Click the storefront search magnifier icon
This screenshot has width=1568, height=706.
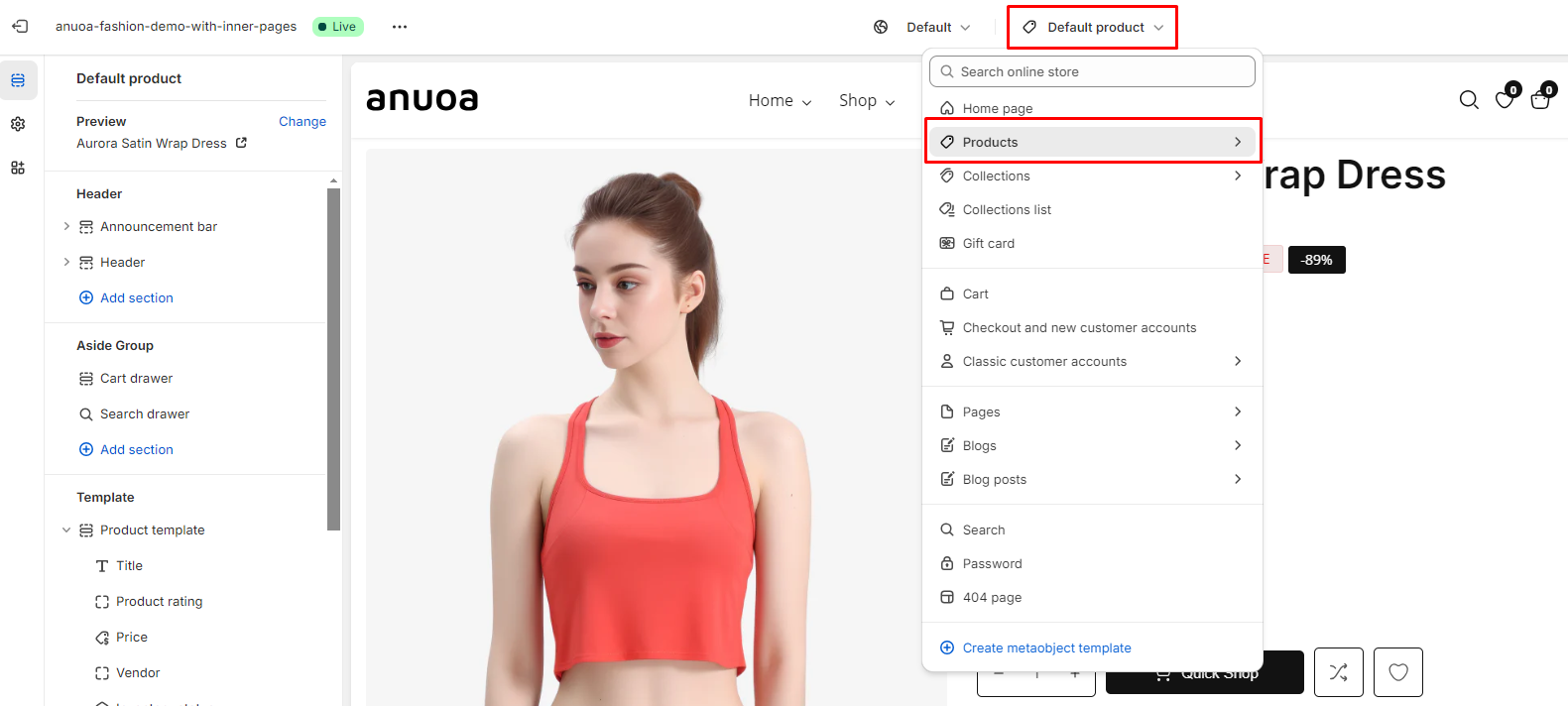[x=1469, y=99]
